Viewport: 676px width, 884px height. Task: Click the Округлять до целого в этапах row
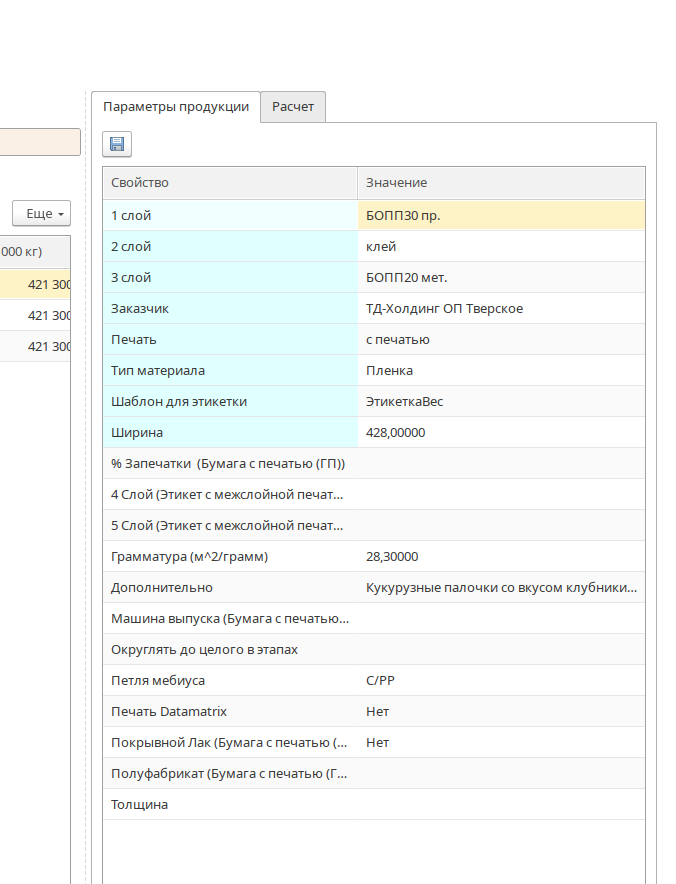(x=229, y=649)
